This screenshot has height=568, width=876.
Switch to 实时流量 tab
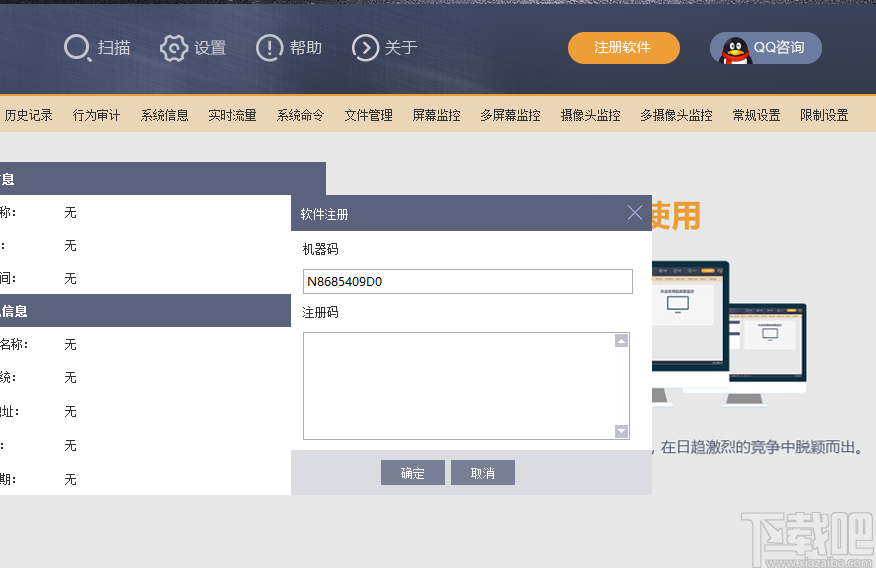click(x=232, y=115)
